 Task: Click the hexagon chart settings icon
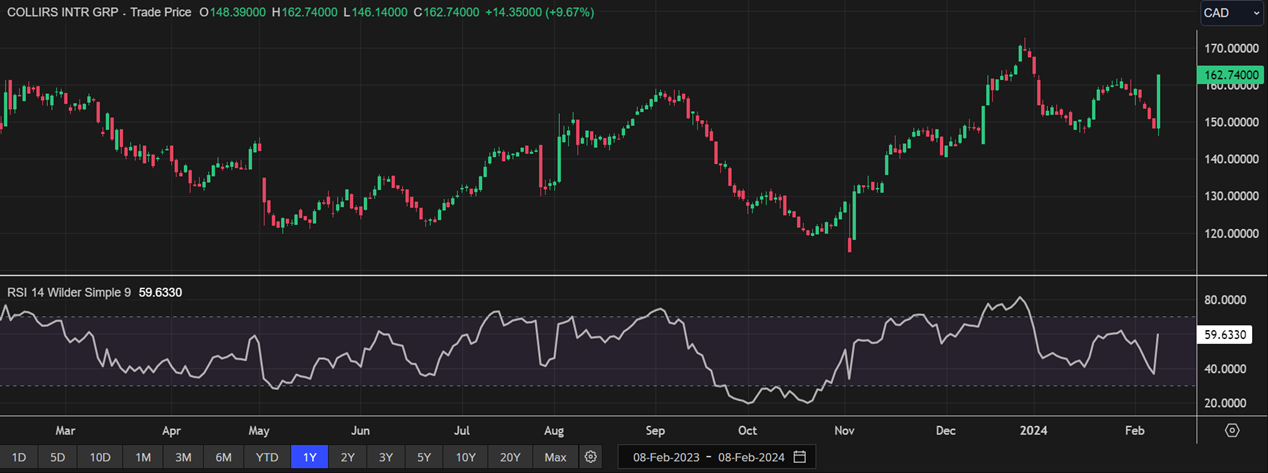pyautogui.click(x=1232, y=430)
